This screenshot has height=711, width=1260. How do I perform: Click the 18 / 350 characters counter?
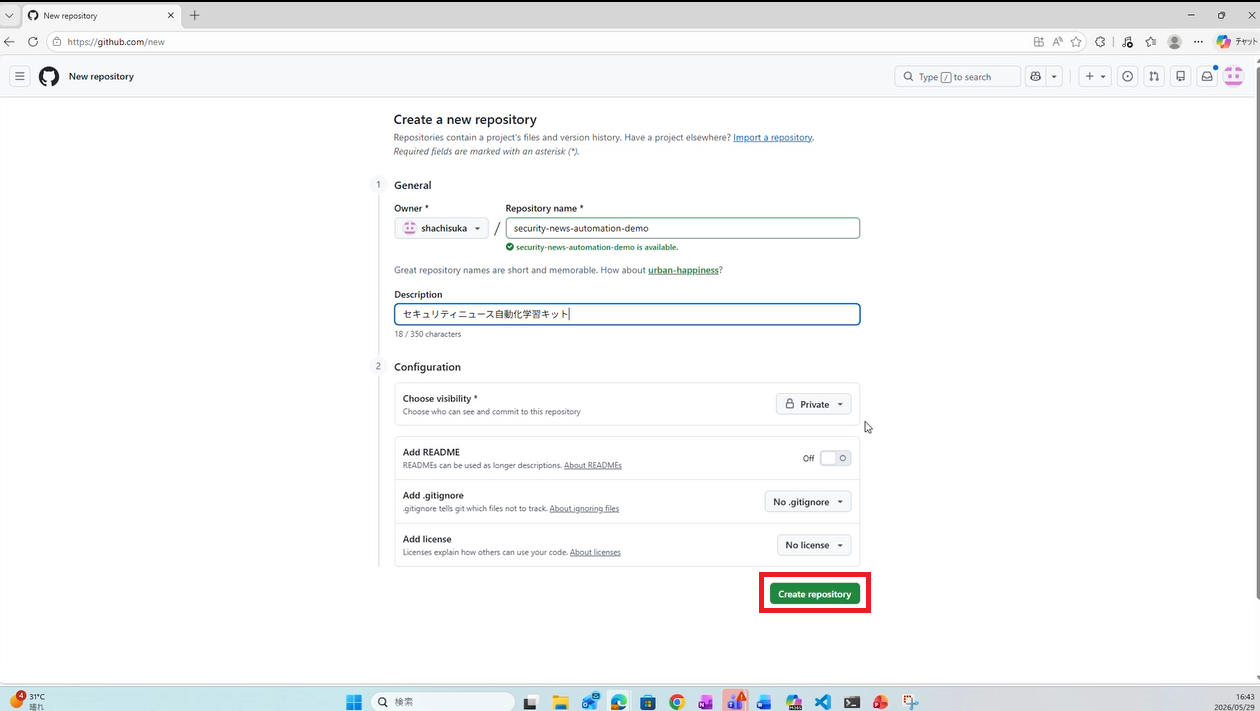pos(428,334)
